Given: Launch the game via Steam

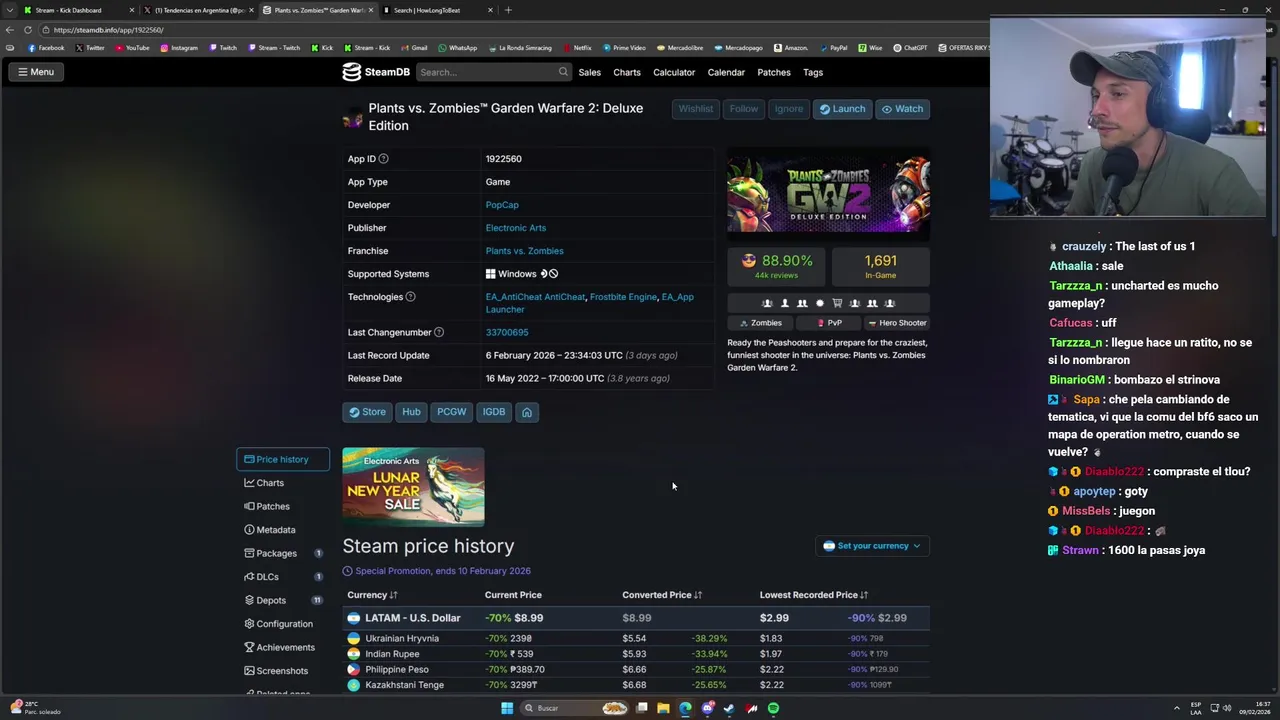Looking at the screenshot, I should (842, 109).
